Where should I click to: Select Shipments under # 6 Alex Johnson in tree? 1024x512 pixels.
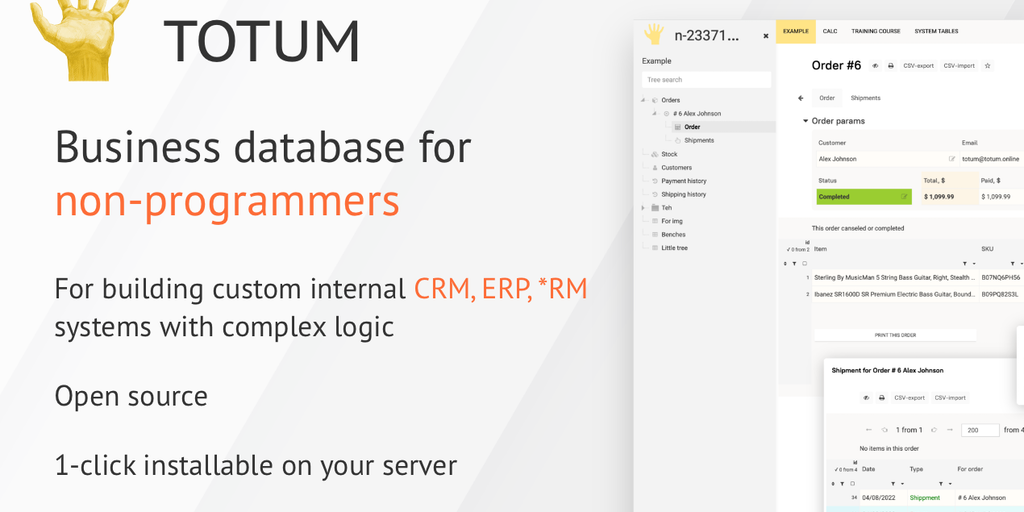[699, 140]
